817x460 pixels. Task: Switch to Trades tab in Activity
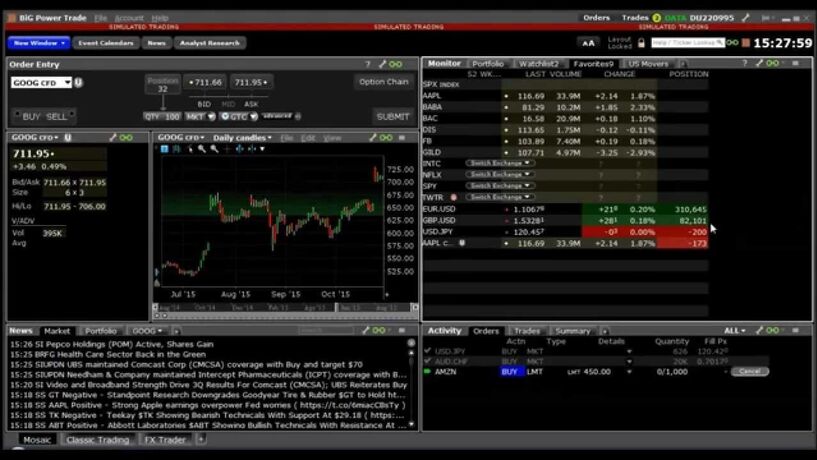coord(527,331)
